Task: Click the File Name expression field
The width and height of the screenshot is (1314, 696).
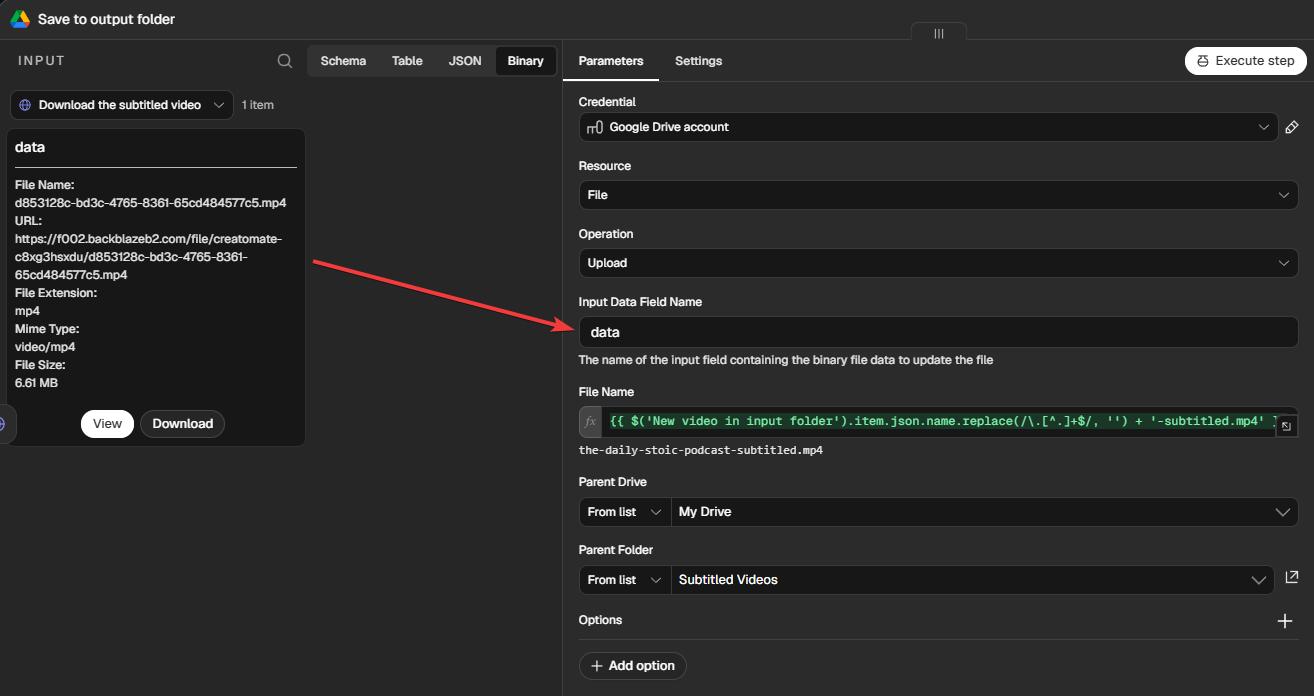Action: [x=938, y=422]
